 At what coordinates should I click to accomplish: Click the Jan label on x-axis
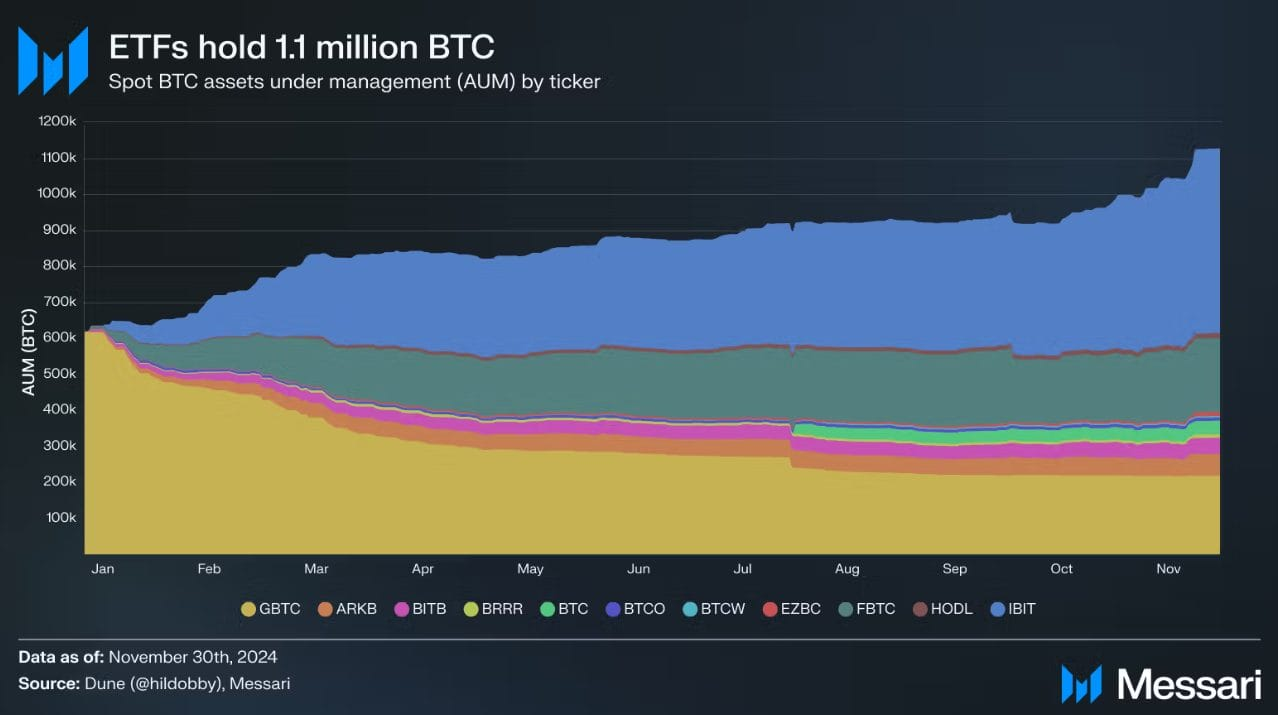(x=102, y=569)
